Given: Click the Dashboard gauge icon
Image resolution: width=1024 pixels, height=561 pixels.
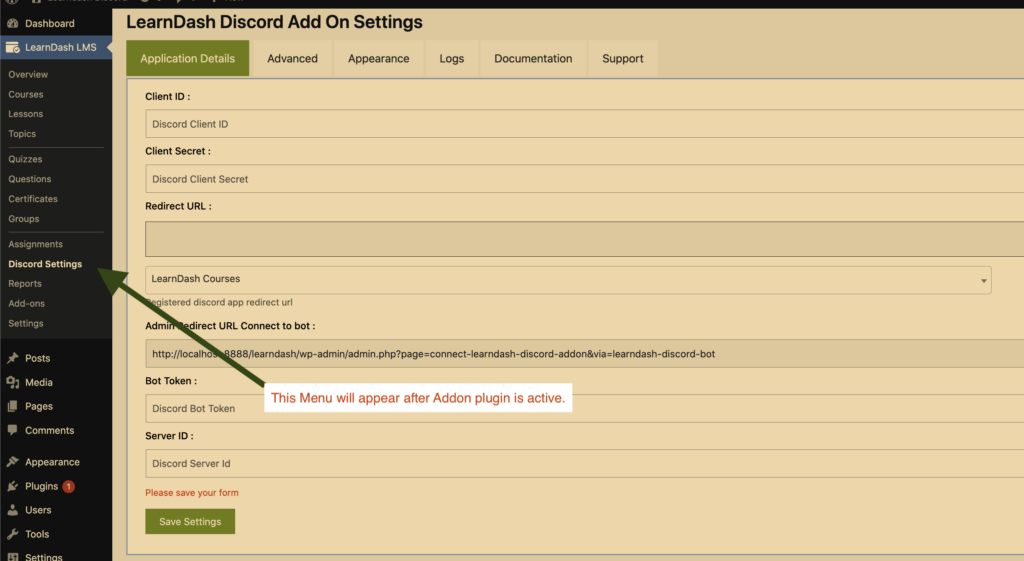Looking at the screenshot, I should (12, 24).
